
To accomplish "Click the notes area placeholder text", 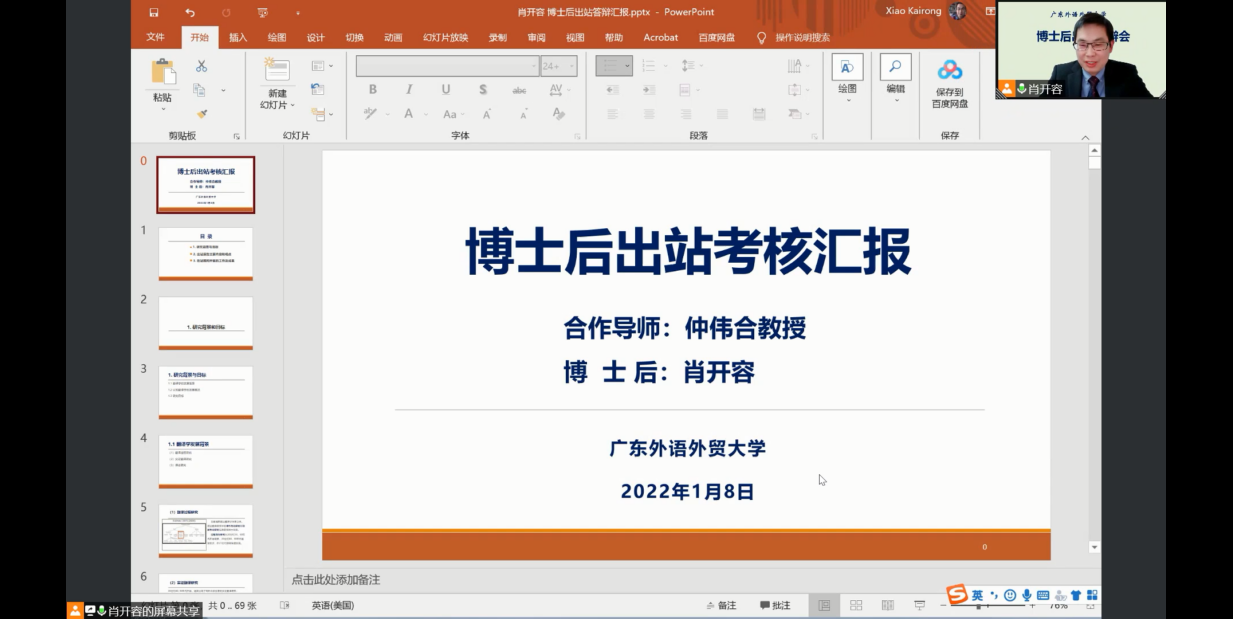I will 336,580.
